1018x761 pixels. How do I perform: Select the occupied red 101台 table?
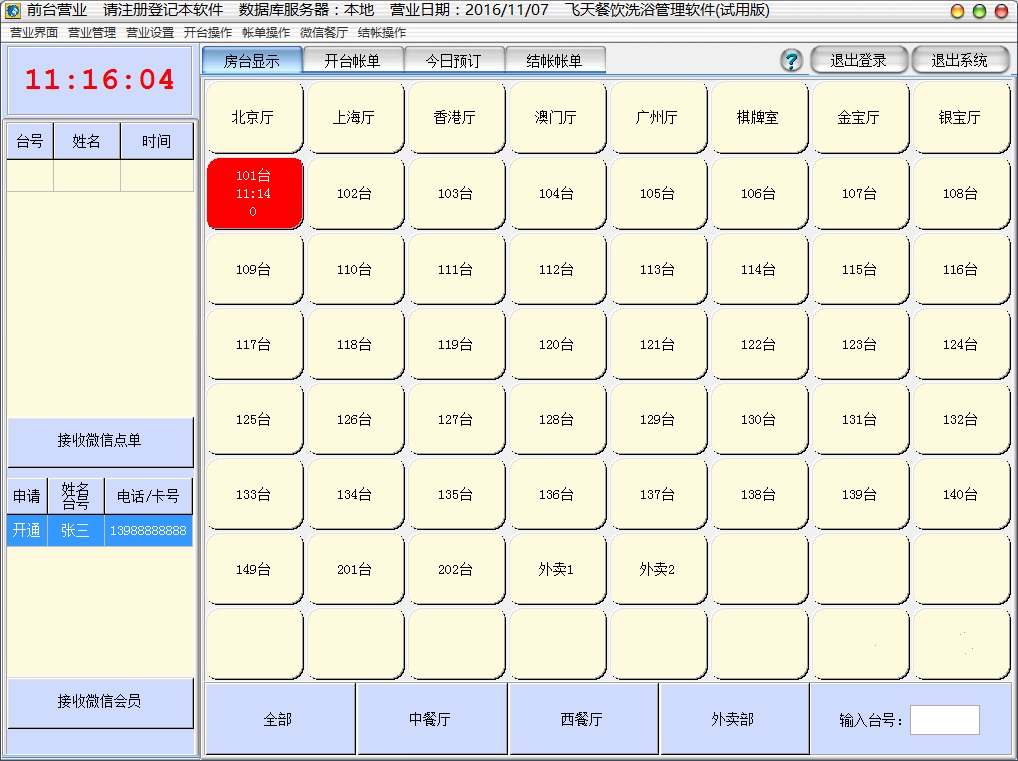pos(254,193)
